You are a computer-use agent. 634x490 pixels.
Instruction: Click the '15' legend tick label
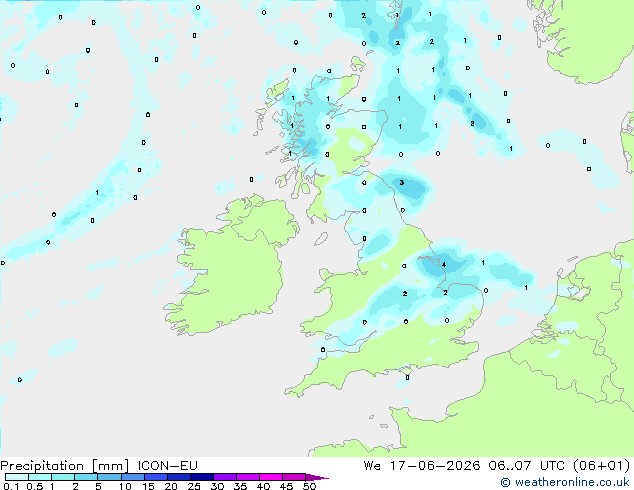[x=148, y=486]
